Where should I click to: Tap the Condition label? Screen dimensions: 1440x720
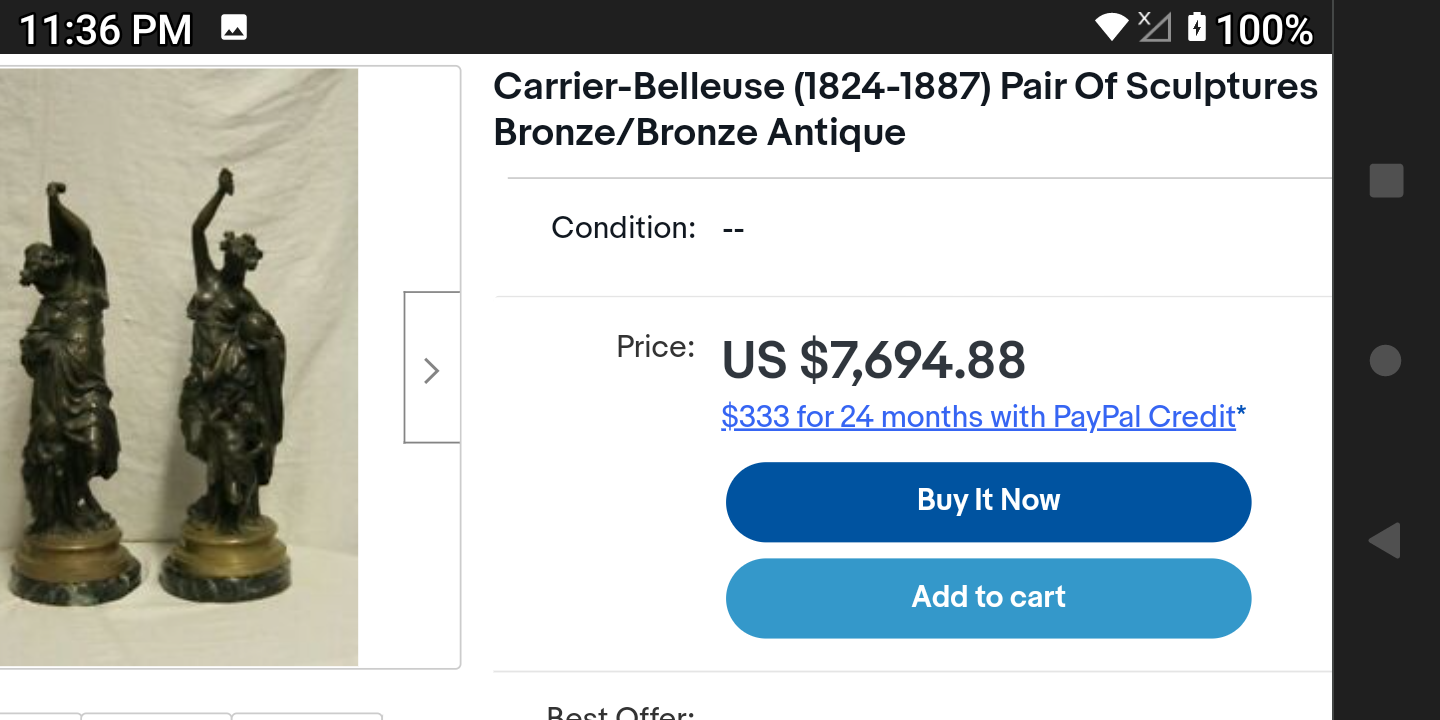[623, 228]
